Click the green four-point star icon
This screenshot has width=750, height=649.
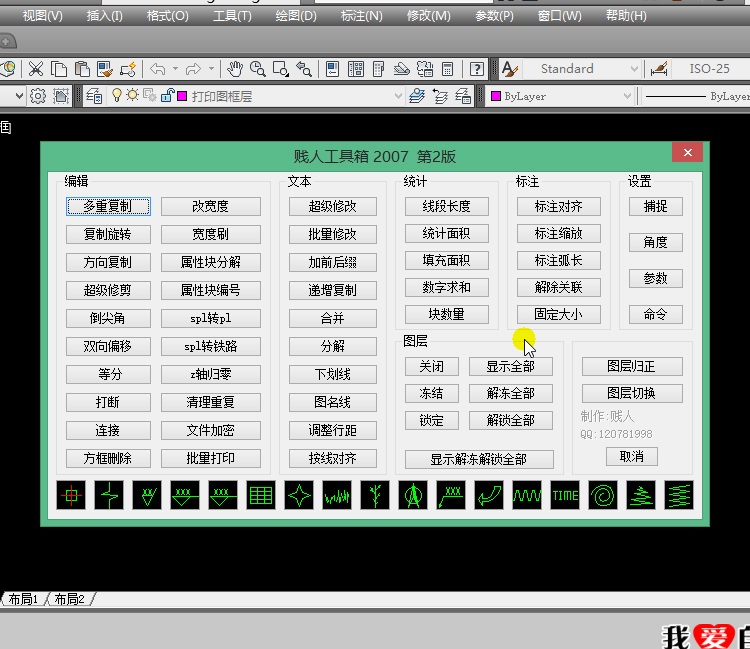[299, 495]
